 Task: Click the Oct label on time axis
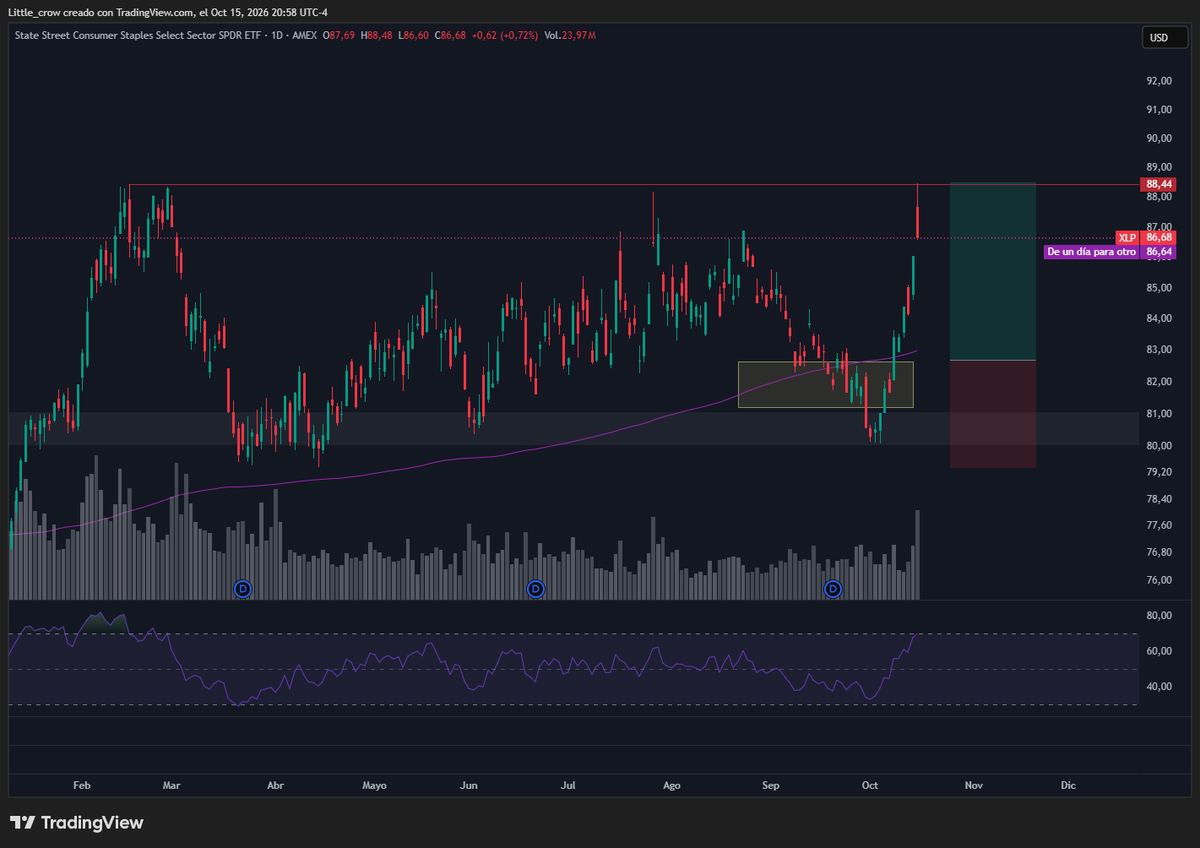[x=870, y=786]
